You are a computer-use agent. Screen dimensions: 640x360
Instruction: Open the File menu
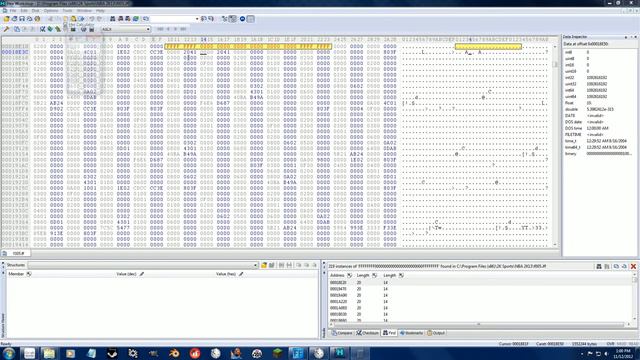click(13, 11)
